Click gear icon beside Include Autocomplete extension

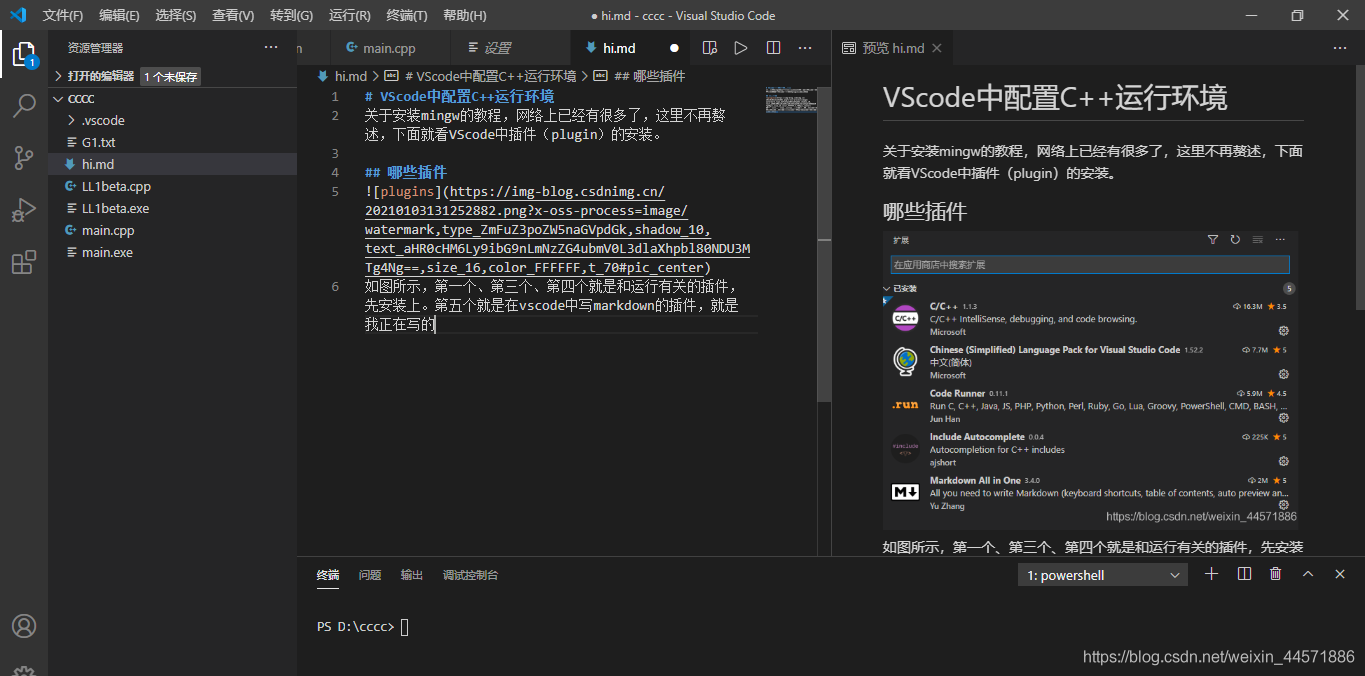coord(1284,462)
